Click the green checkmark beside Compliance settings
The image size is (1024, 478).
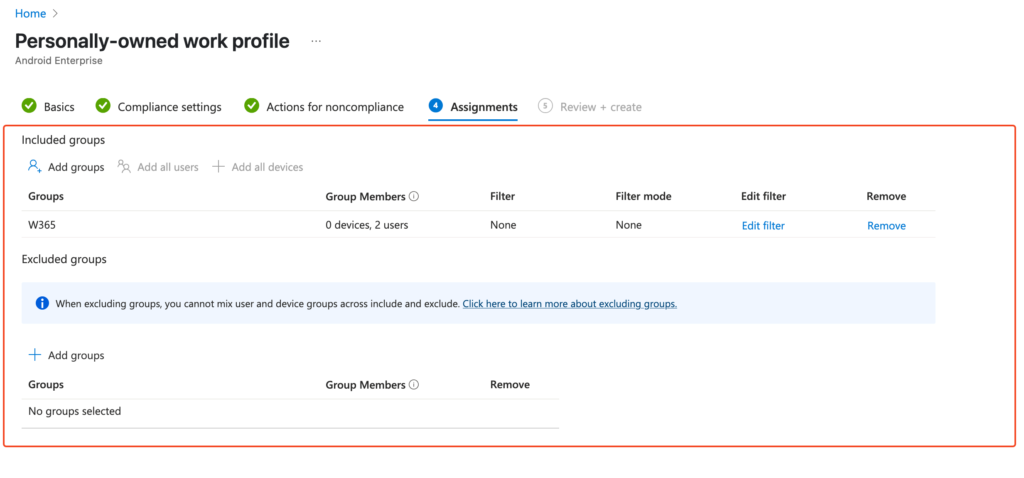tap(103, 106)
